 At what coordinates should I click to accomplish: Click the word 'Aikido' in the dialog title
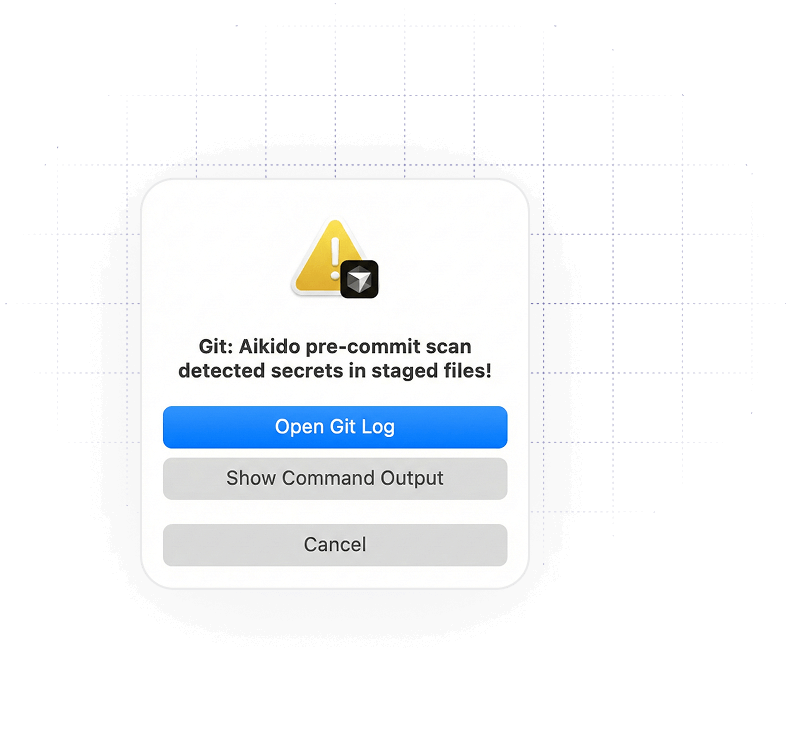pos(270,346)
